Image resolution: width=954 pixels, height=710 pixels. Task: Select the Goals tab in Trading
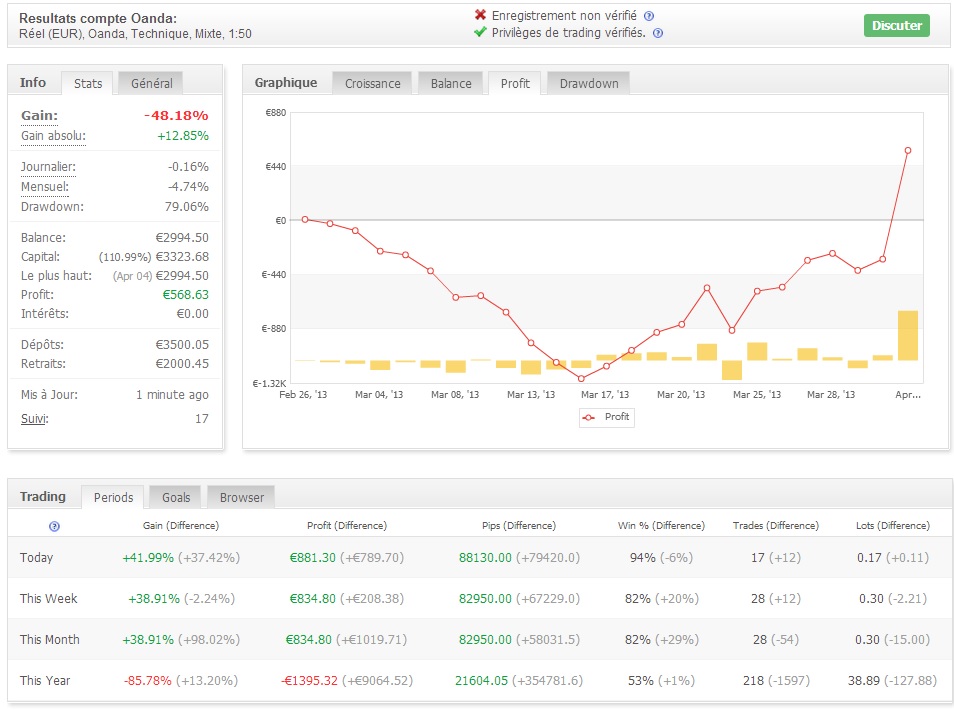[174, 497]
